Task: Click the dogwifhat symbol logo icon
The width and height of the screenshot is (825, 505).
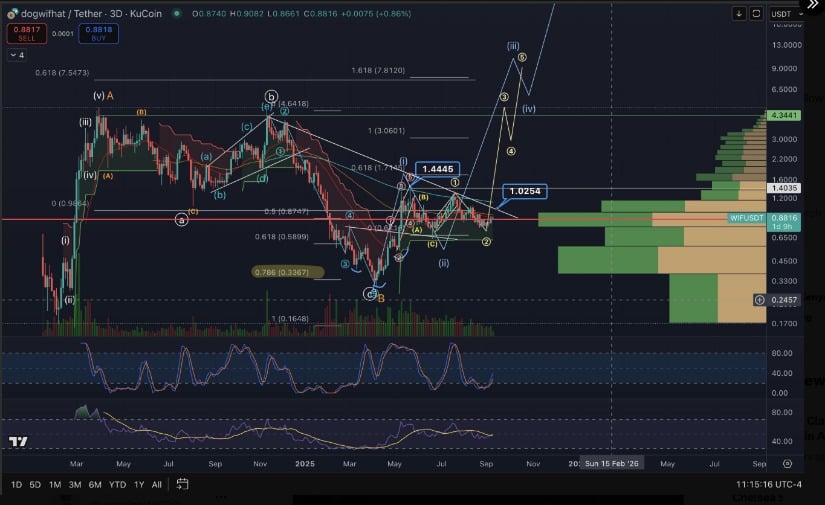Action: pyautogui.click(x=12, y=14)
